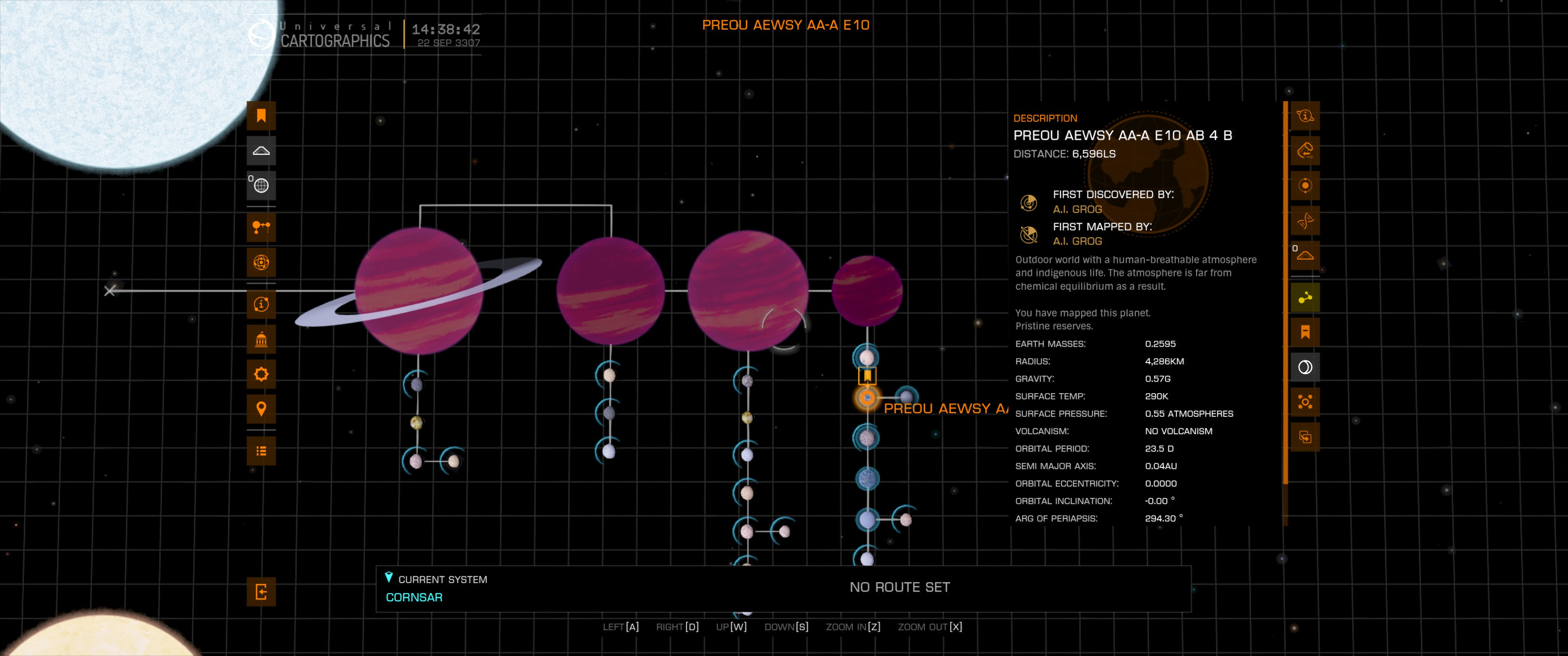Copy body name with clipboard icon
The image size is (1568, 656).
tap(1305, 436)
